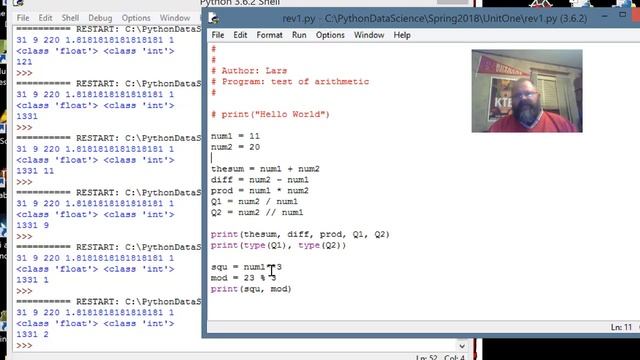Click the comment line '# Author: Lars'

[249, 71]
